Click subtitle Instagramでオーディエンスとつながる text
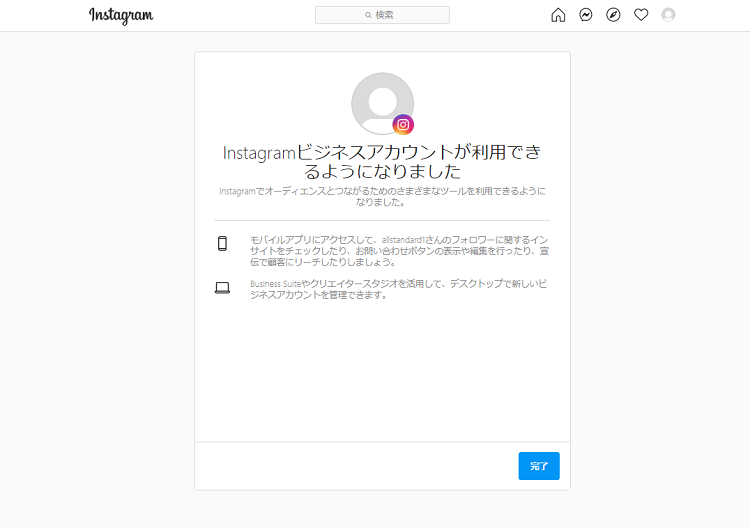The image size is (750, 528). tap(382, 197)
